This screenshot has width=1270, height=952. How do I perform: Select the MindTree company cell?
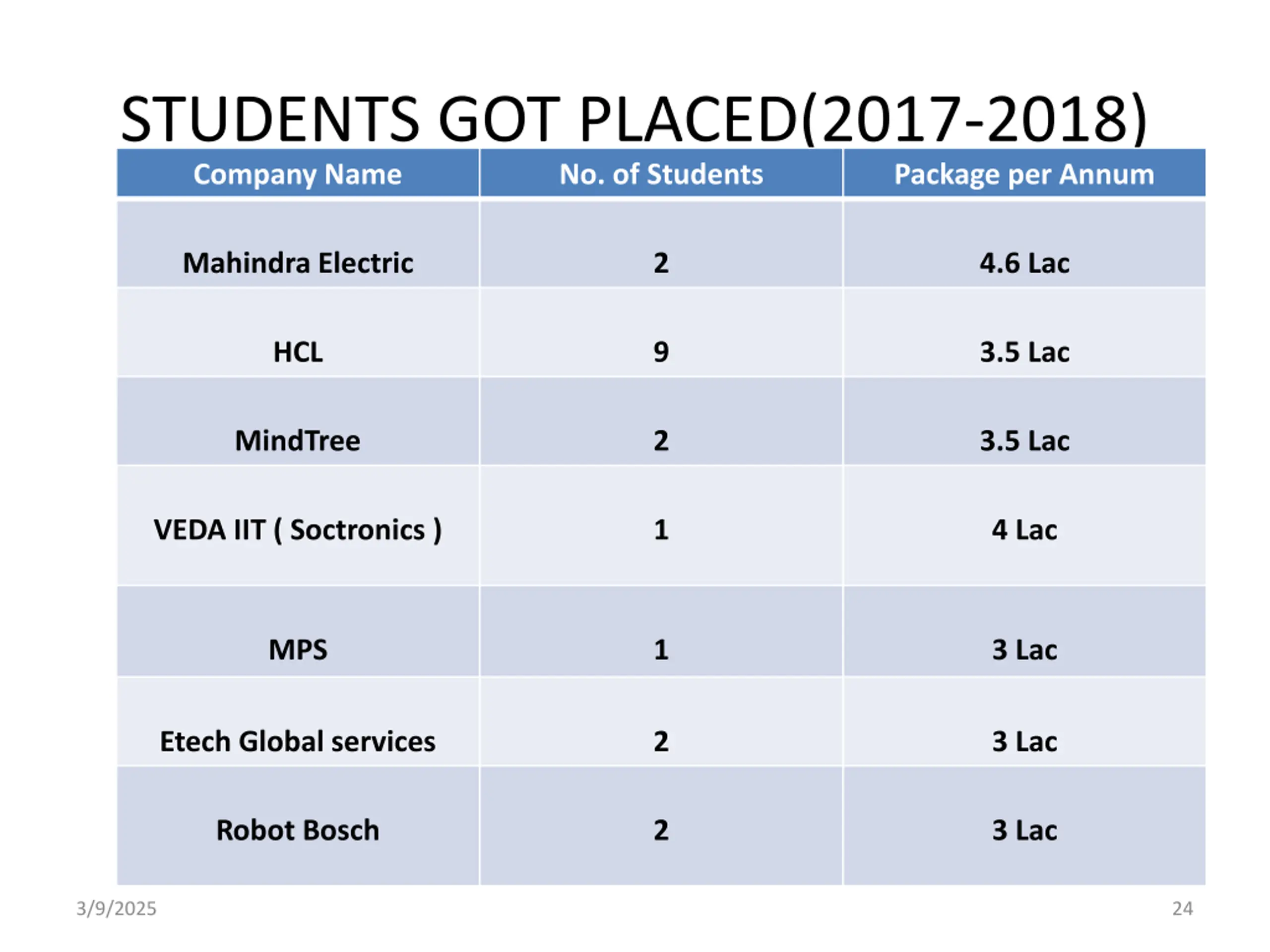click(x=298, y=421)
